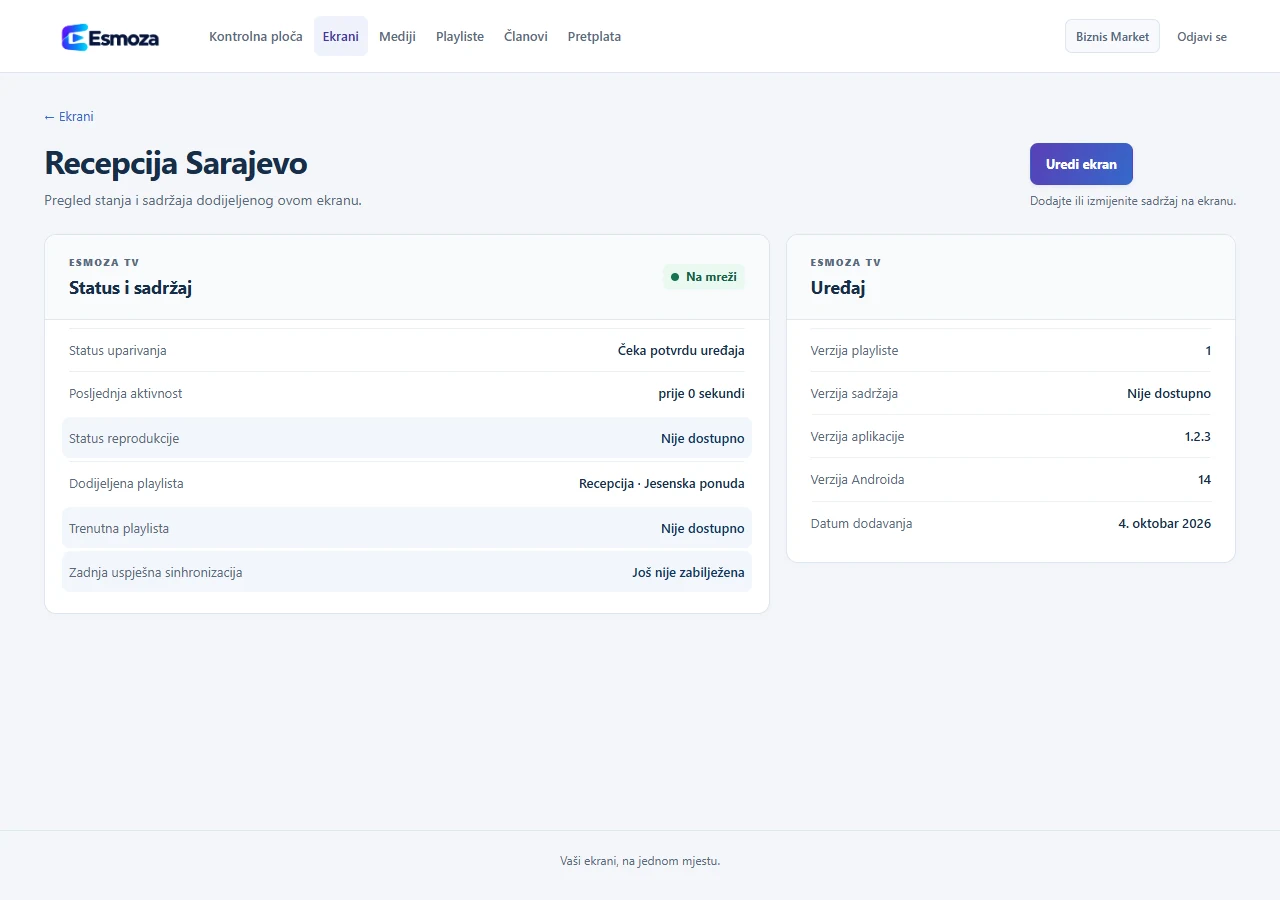Click the footer text Vaši ekrani, na jednom mjestu.
Screen dimensions: 1280x900
click(x=640, y=861)
